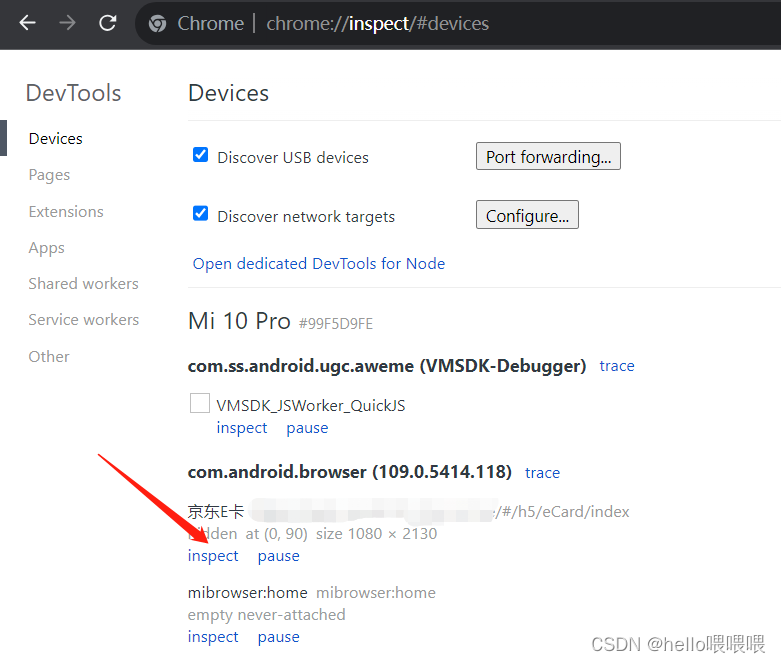
Task: Click the Mi 10 Pro device name
Action: pos(239,321)
